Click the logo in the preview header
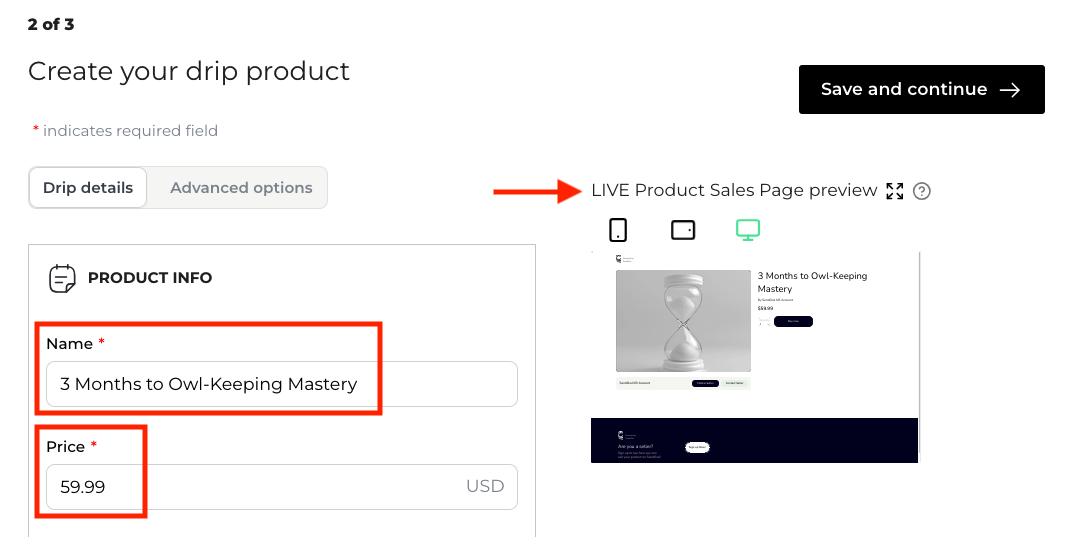1076x537 pixels. coord(620,259)
